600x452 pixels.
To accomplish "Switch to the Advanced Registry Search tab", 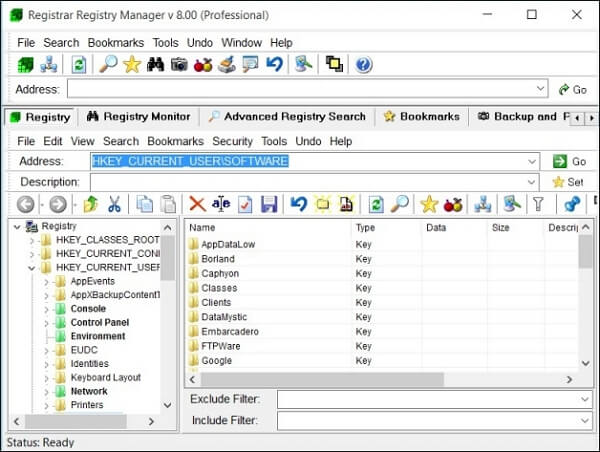I will pyautogui.click(x=287, y=116).
